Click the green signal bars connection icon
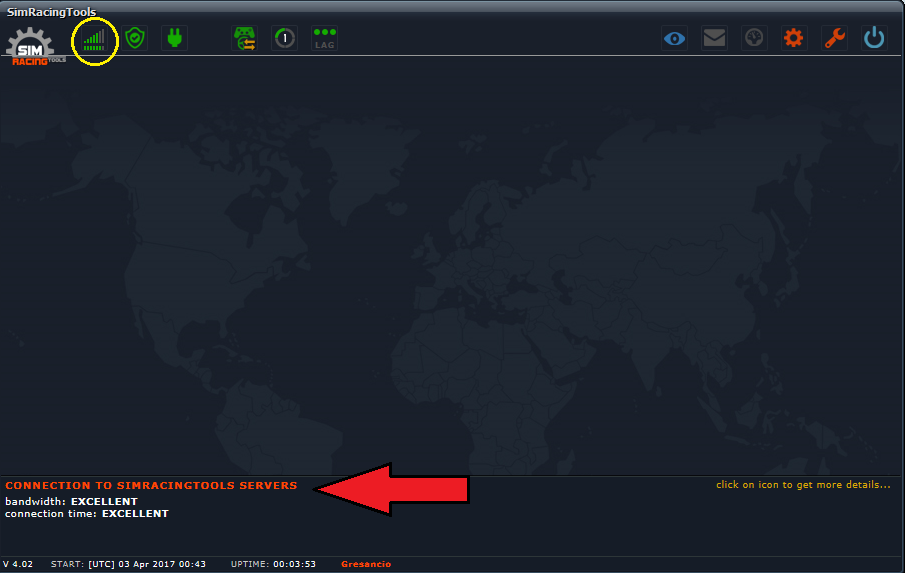Image resolution: width=905 pixels, height=573 pixels. [94, 40]
